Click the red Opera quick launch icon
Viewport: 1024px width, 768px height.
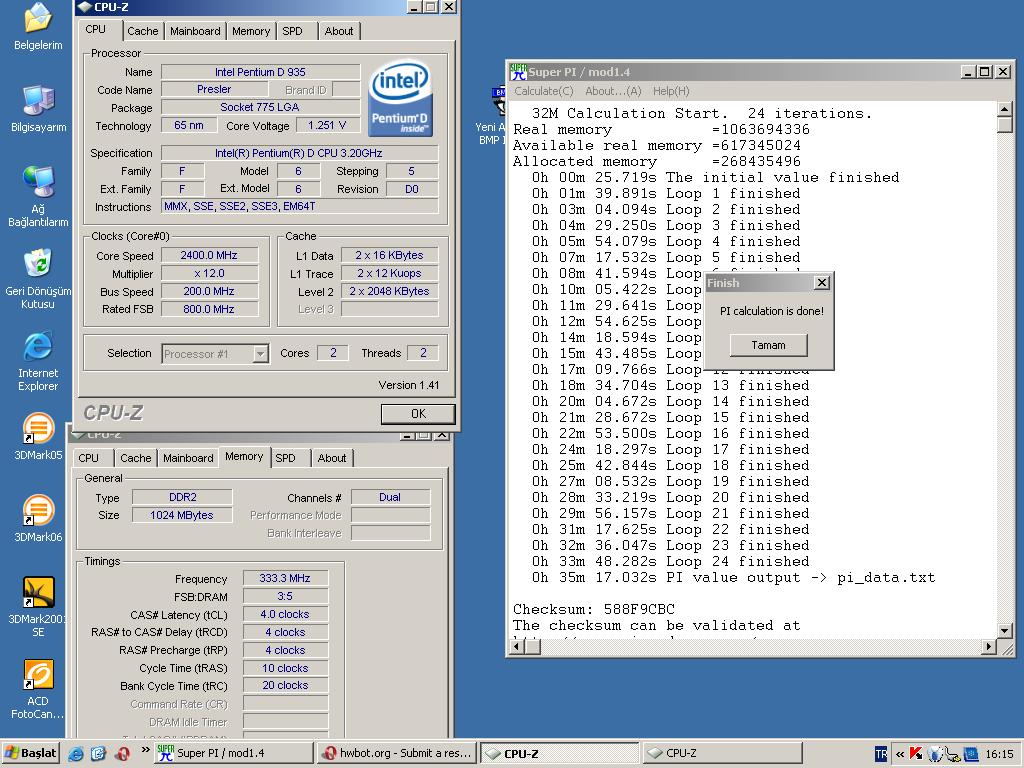(x=121, y=754)
